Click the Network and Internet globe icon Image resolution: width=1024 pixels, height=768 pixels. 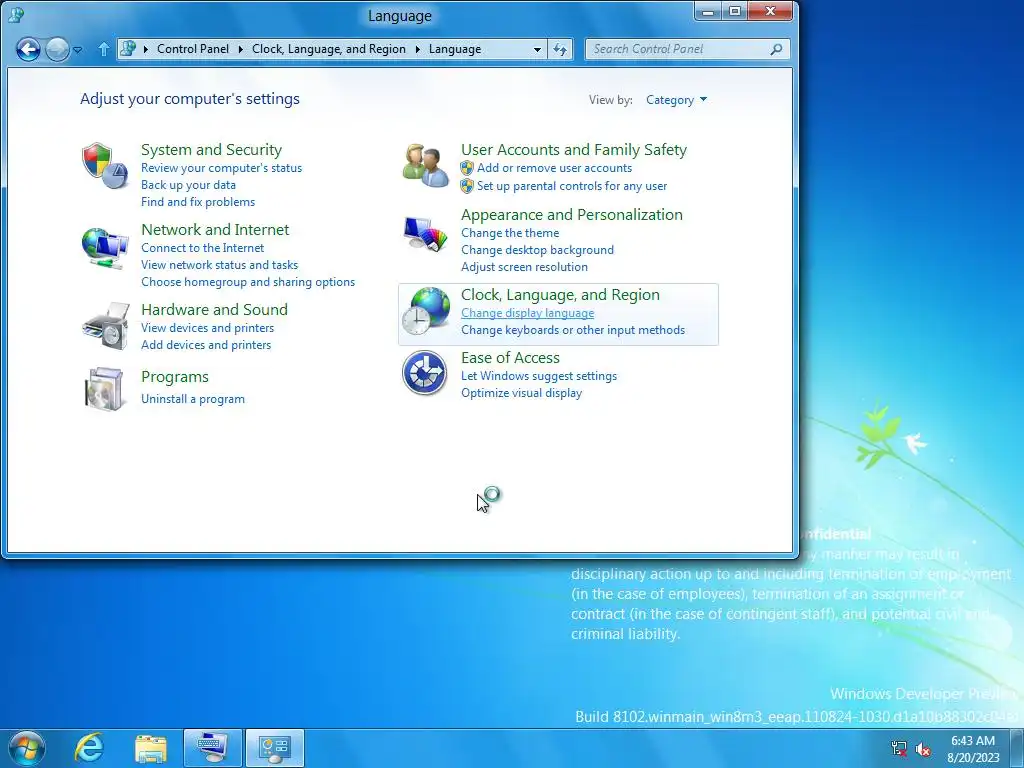tap(104, 248)
